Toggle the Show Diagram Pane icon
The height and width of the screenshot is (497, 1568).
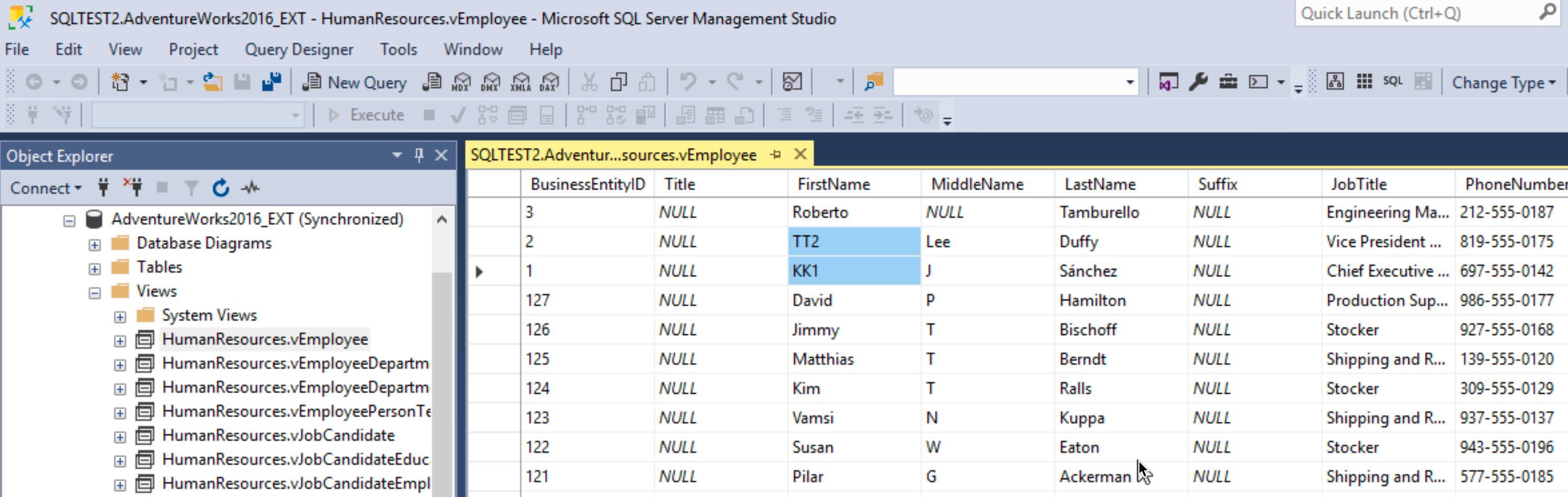coord(1335,81)
